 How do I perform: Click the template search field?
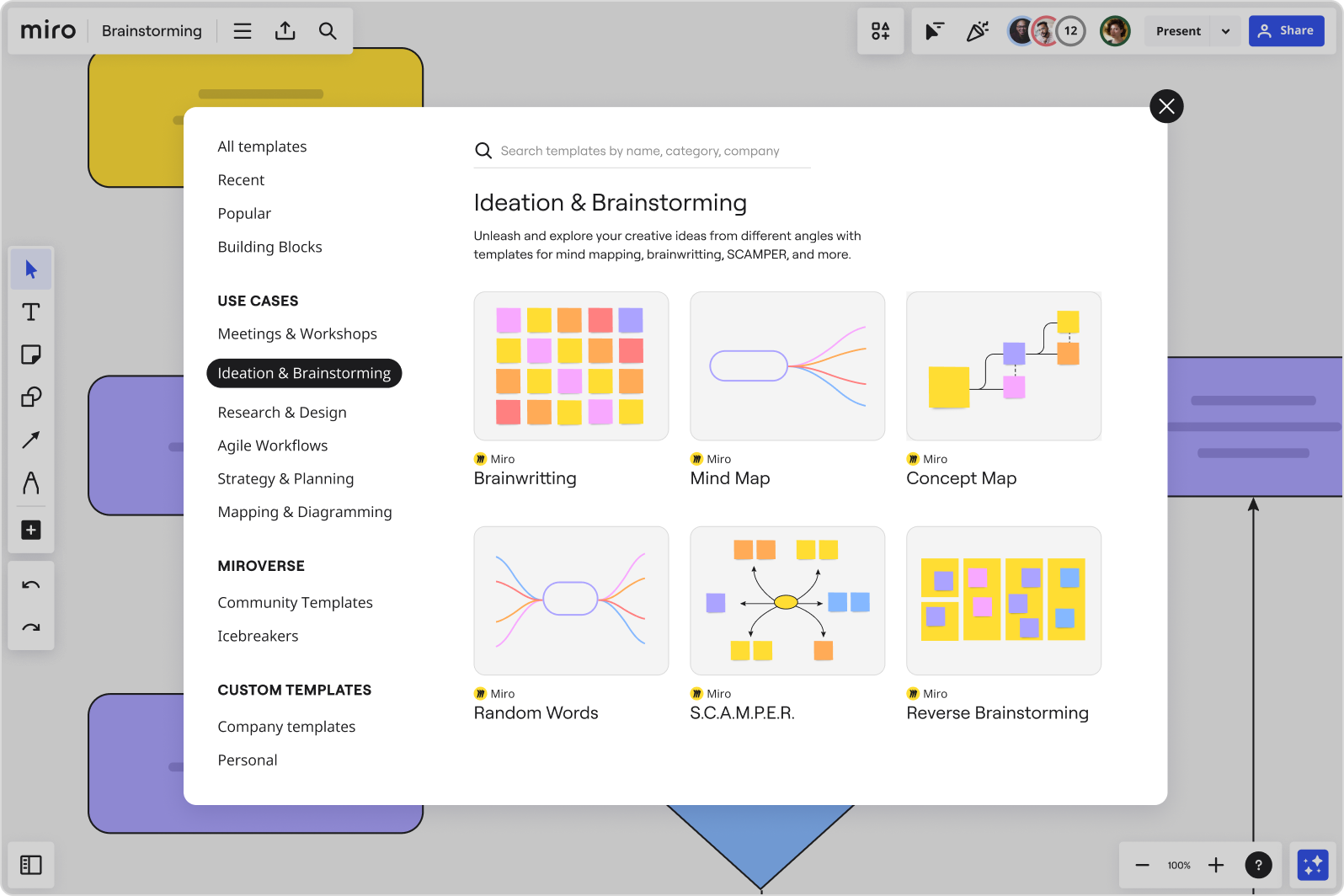(642, 151)
